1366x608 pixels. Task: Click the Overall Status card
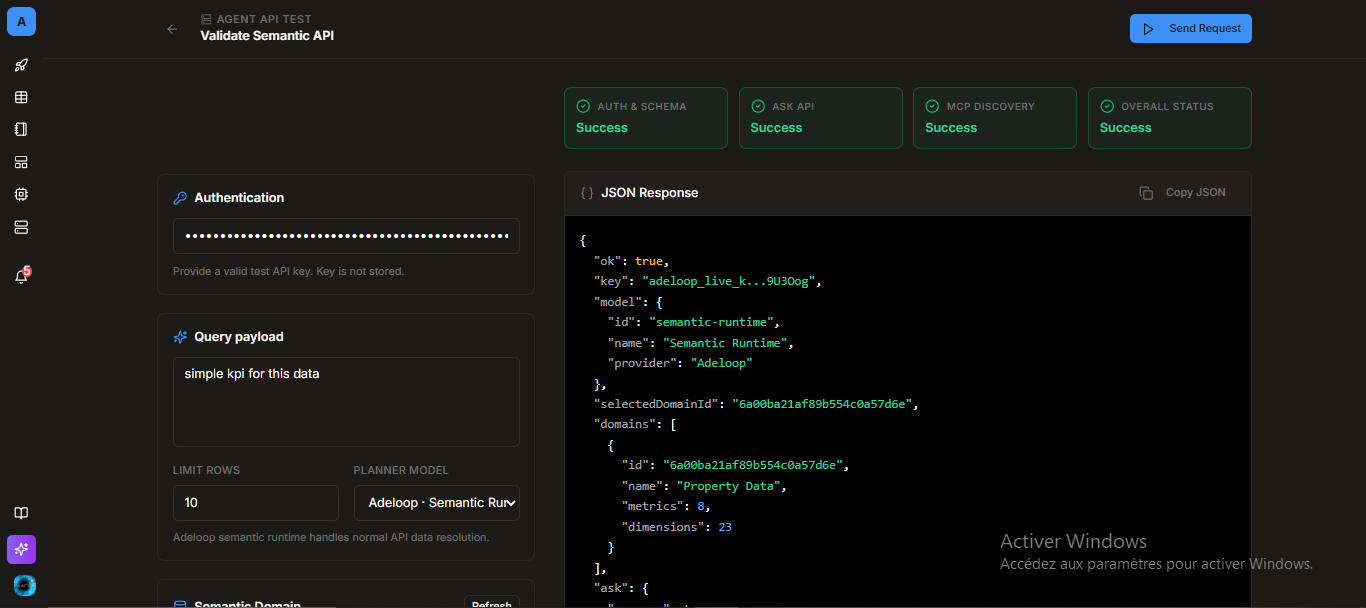click(x=1170, y=118)
